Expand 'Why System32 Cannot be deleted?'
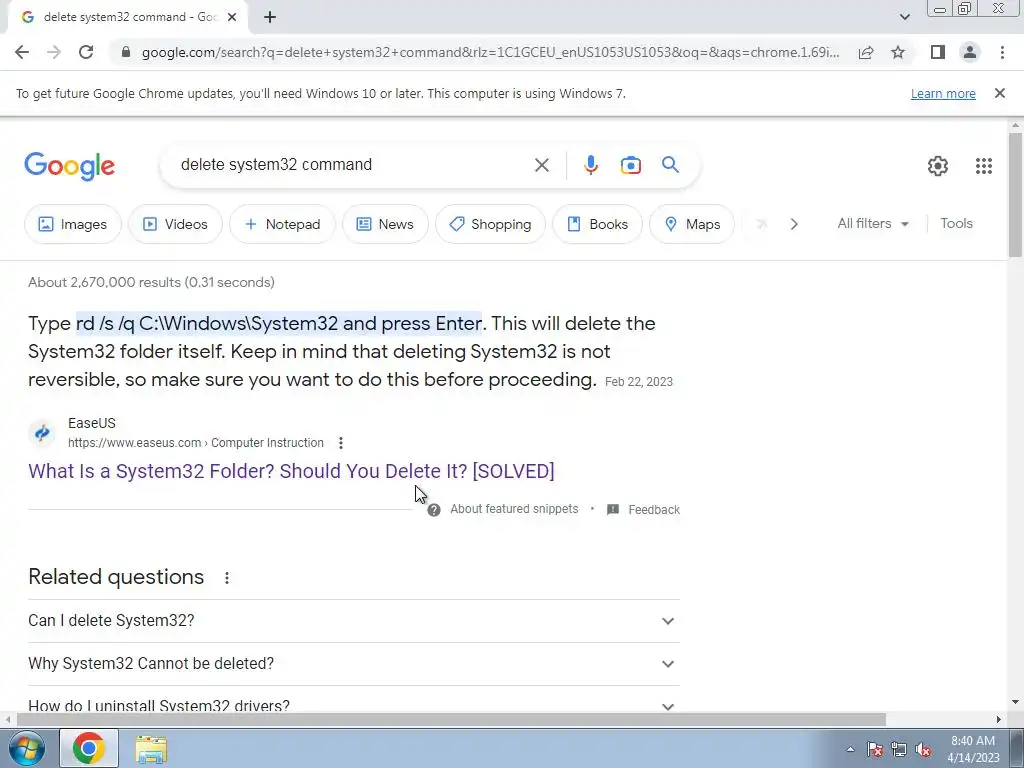This screenshot has width=1024, height=768. point(354,664)
